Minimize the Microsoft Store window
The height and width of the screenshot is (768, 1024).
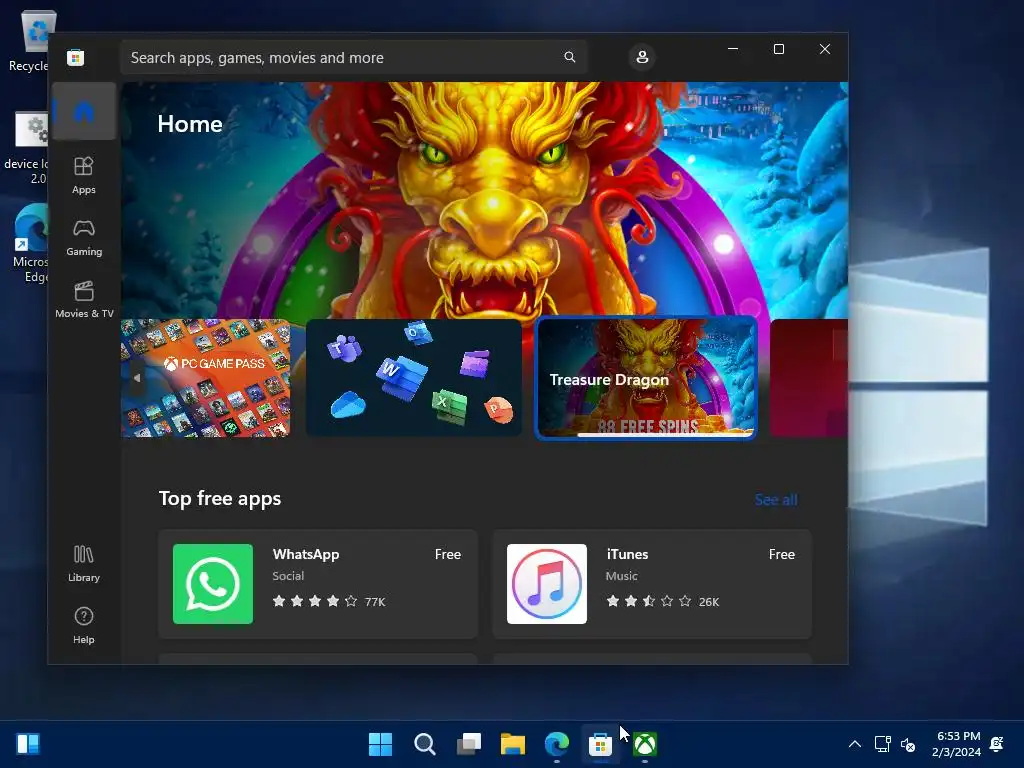(x=733, y=49)
